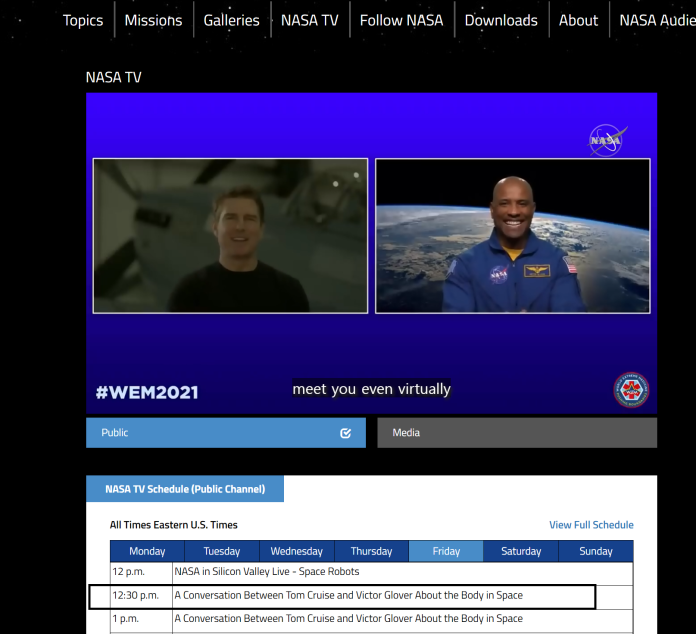Viewport: 696px width, 634px height.
Task: Select the Friday schedule tab
Action: (x=446, y=551)
